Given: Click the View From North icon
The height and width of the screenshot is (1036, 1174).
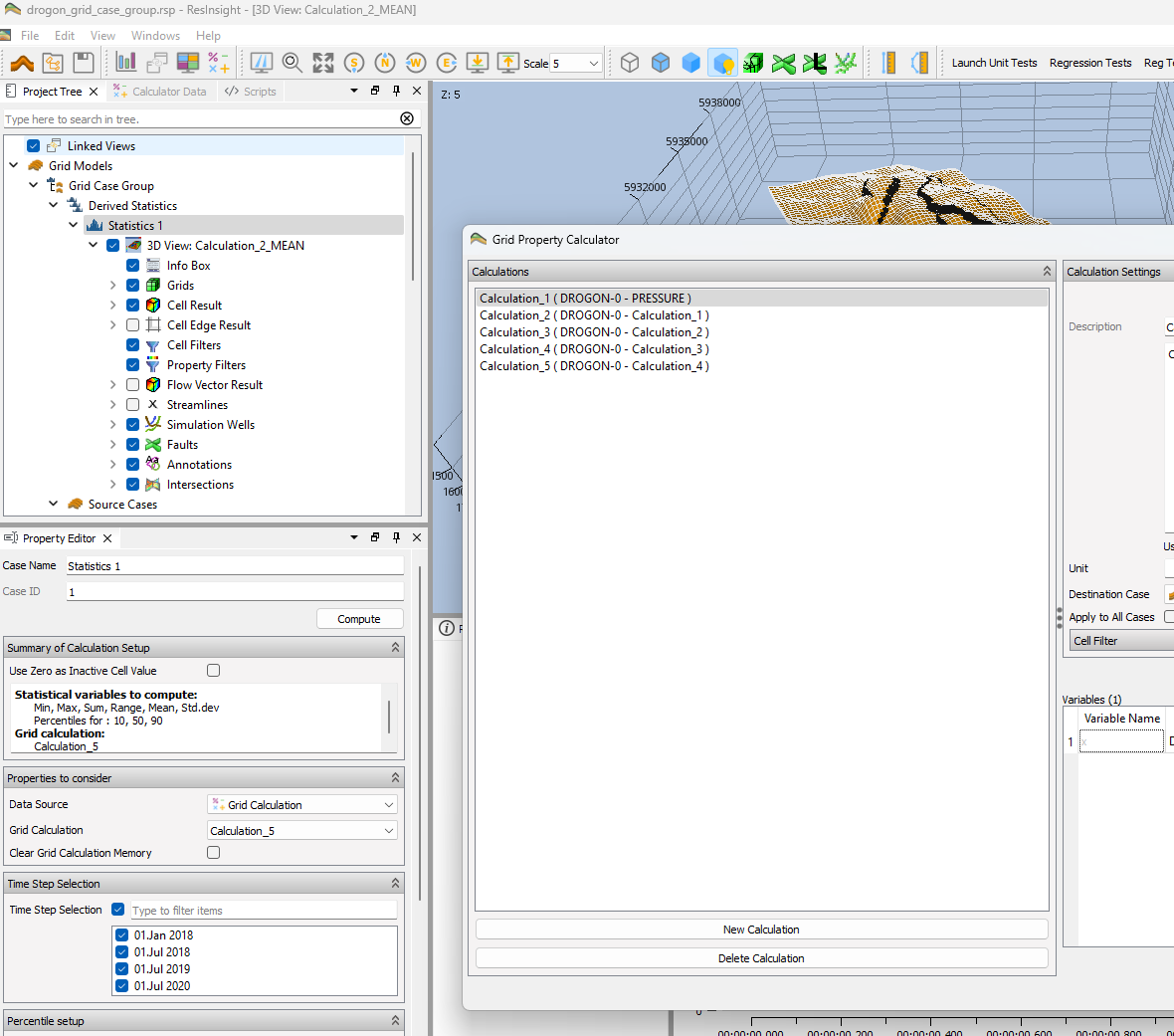Looking at the screenshot, I should (384, 62).
